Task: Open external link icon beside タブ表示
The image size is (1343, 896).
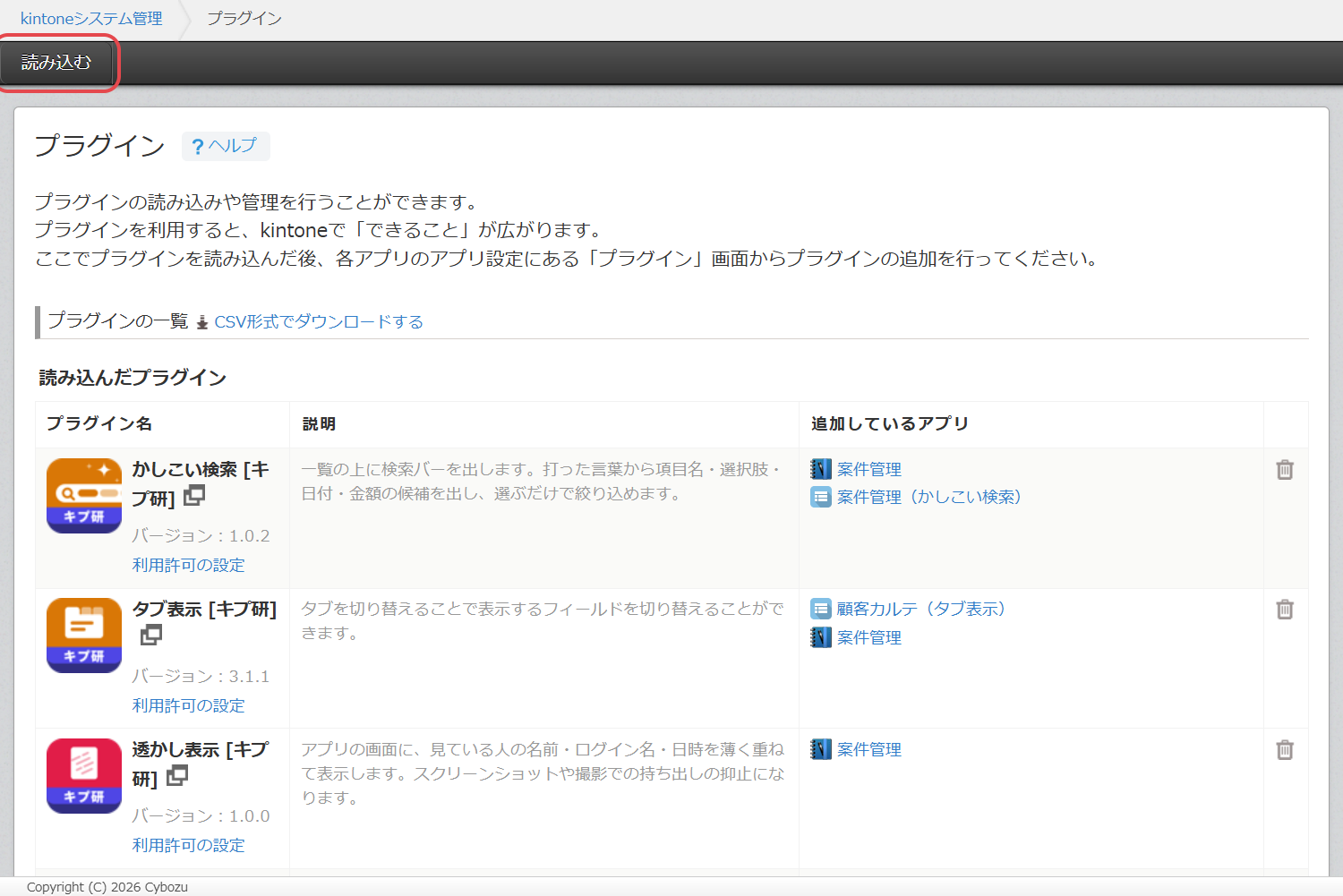Action: click(x=151, y=636)
